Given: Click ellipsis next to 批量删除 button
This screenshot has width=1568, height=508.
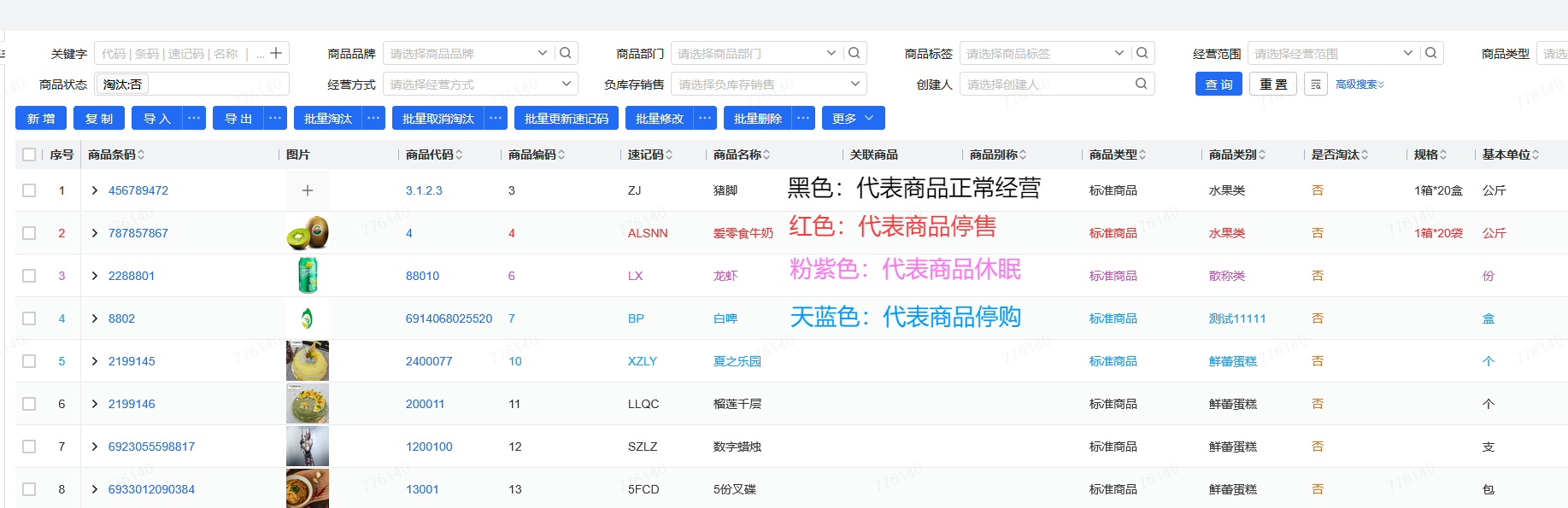Looking at the screenshot, I should click(803, 118).
